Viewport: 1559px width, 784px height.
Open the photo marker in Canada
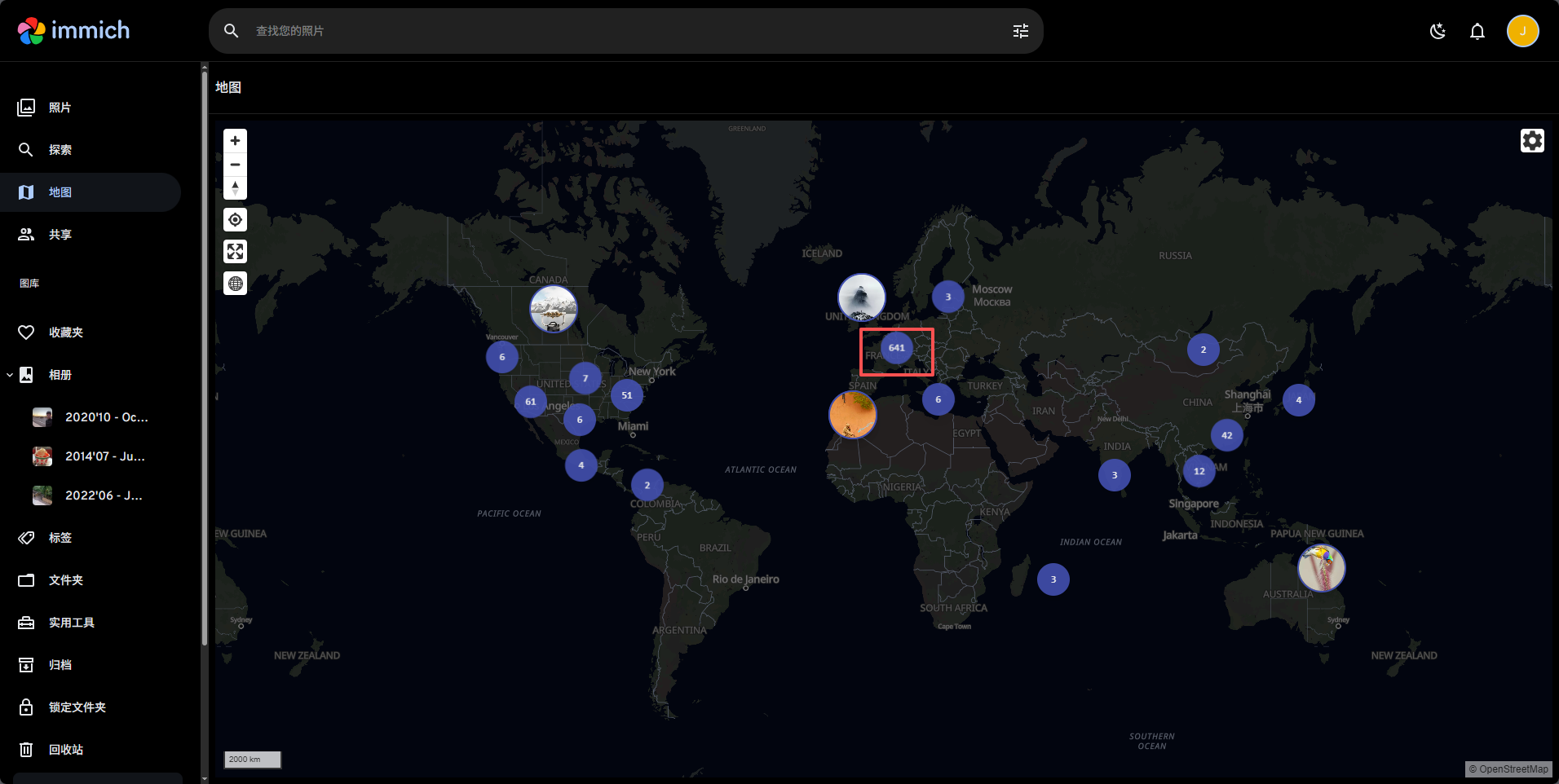coord(554,310)
